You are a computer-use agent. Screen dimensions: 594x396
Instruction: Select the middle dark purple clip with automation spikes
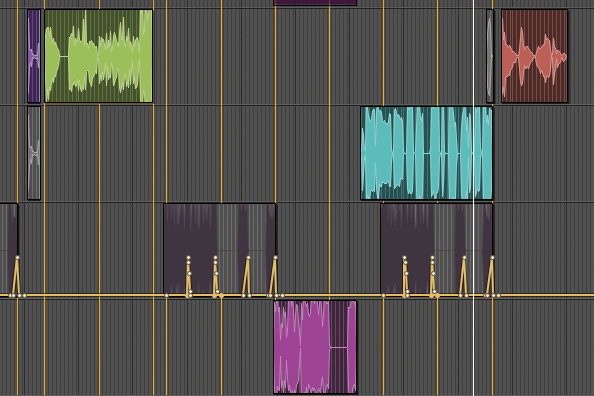(220, 249)
